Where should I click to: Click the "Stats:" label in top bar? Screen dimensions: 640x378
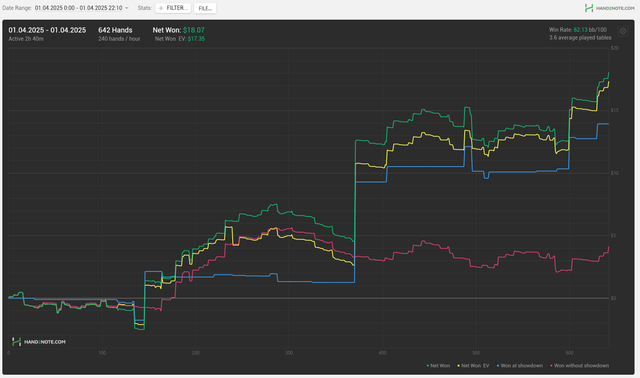pyautogui.click(x=145, y=8)
